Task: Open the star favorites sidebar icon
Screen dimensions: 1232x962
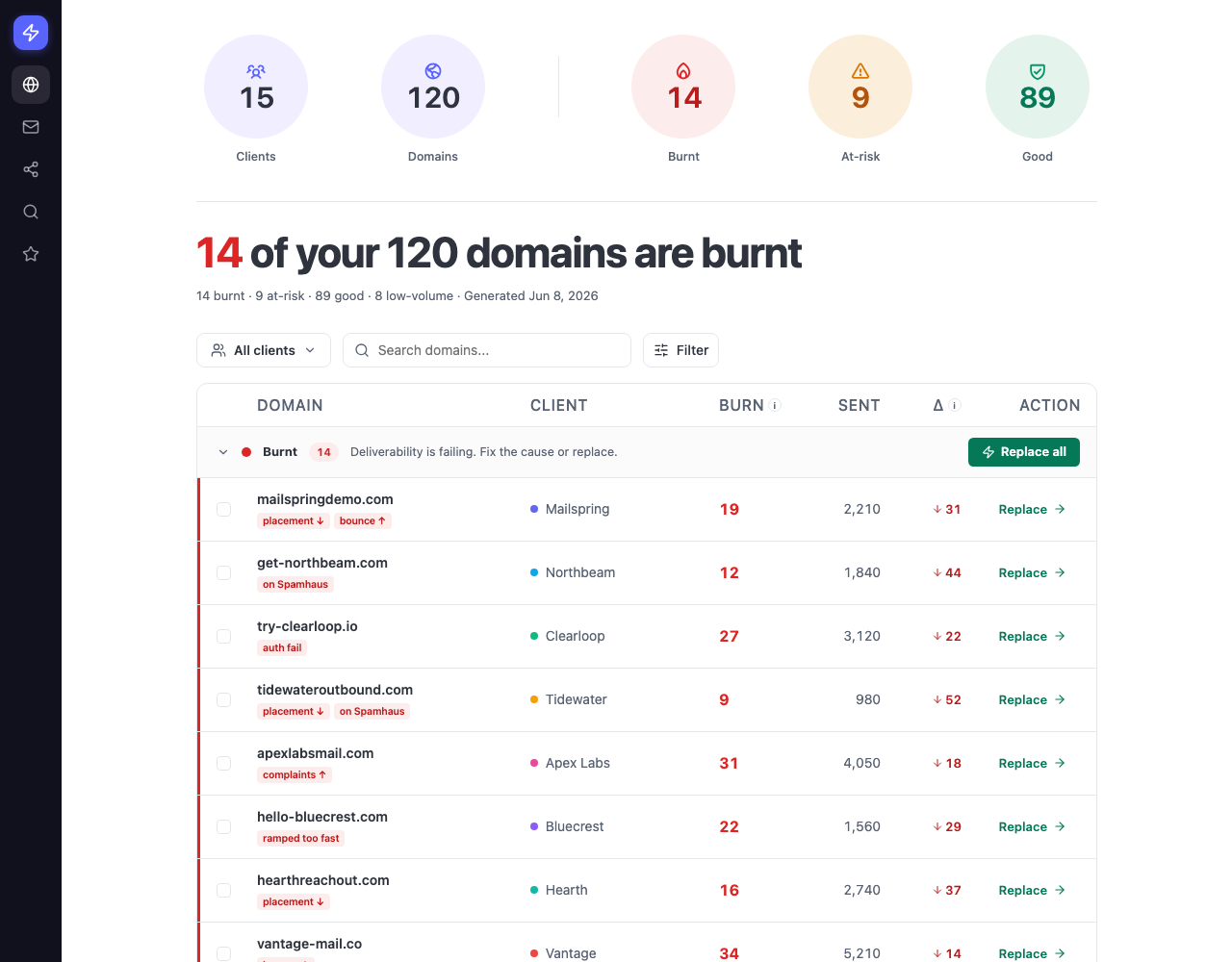Action: pos(31,254)
